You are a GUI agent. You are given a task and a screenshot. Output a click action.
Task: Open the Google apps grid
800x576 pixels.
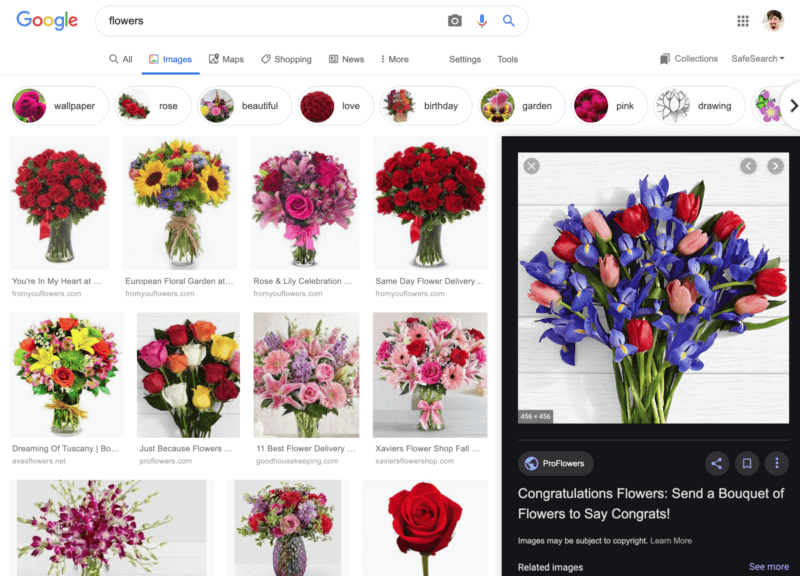(743, 21)
